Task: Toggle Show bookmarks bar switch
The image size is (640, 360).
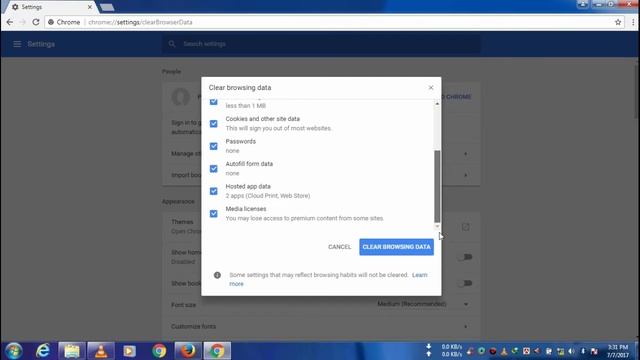Action: 465,283
